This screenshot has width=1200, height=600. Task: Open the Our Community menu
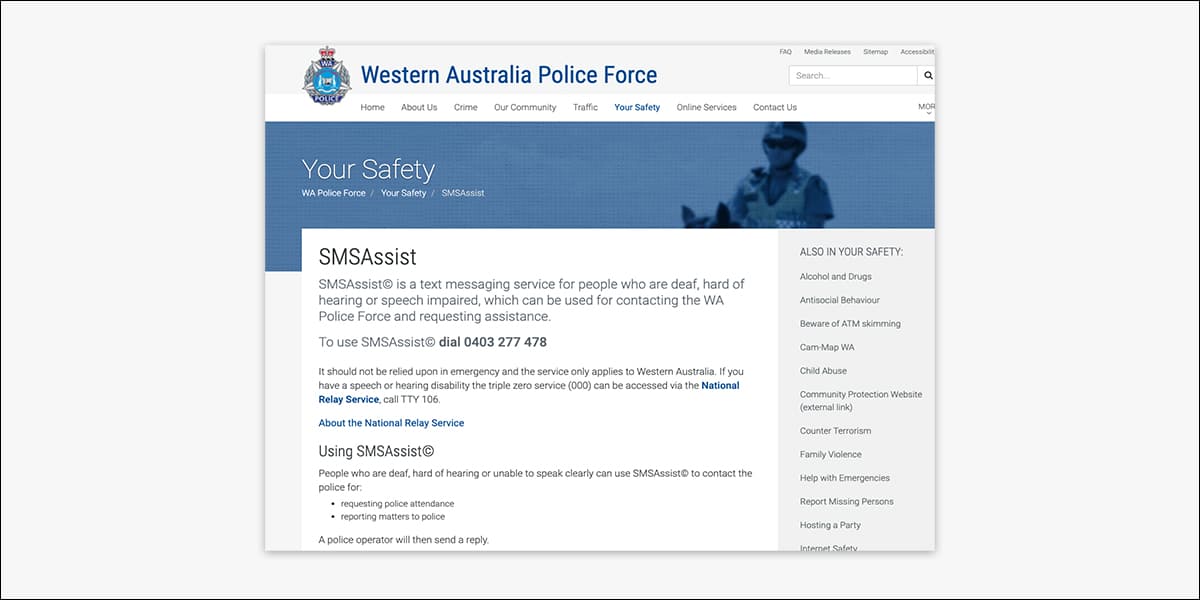pyautogui.click(x=525, y=107)
